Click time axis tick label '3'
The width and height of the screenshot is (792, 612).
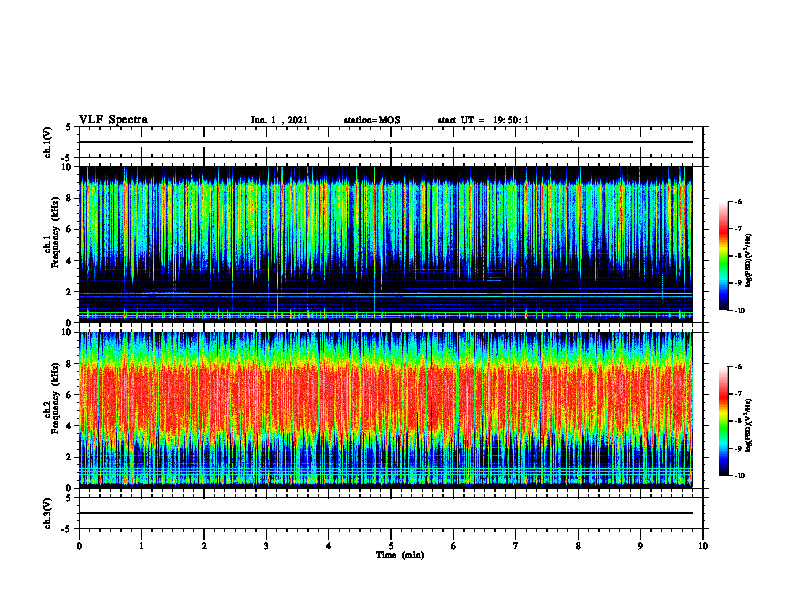click(x=266, y=546)
